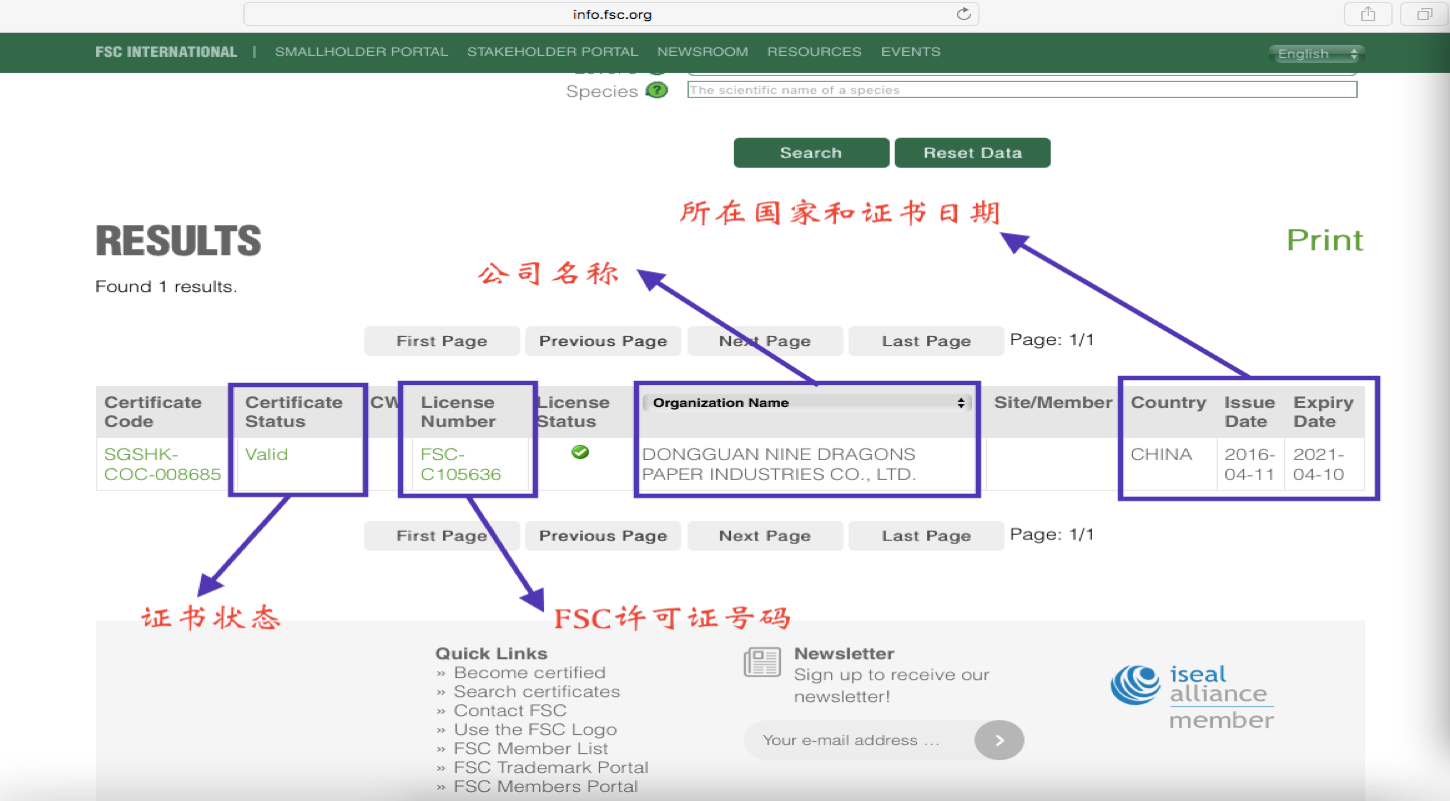The image size is (1450, 801).
Task: Click Search certificates quick link
Action: click(536, 692)
